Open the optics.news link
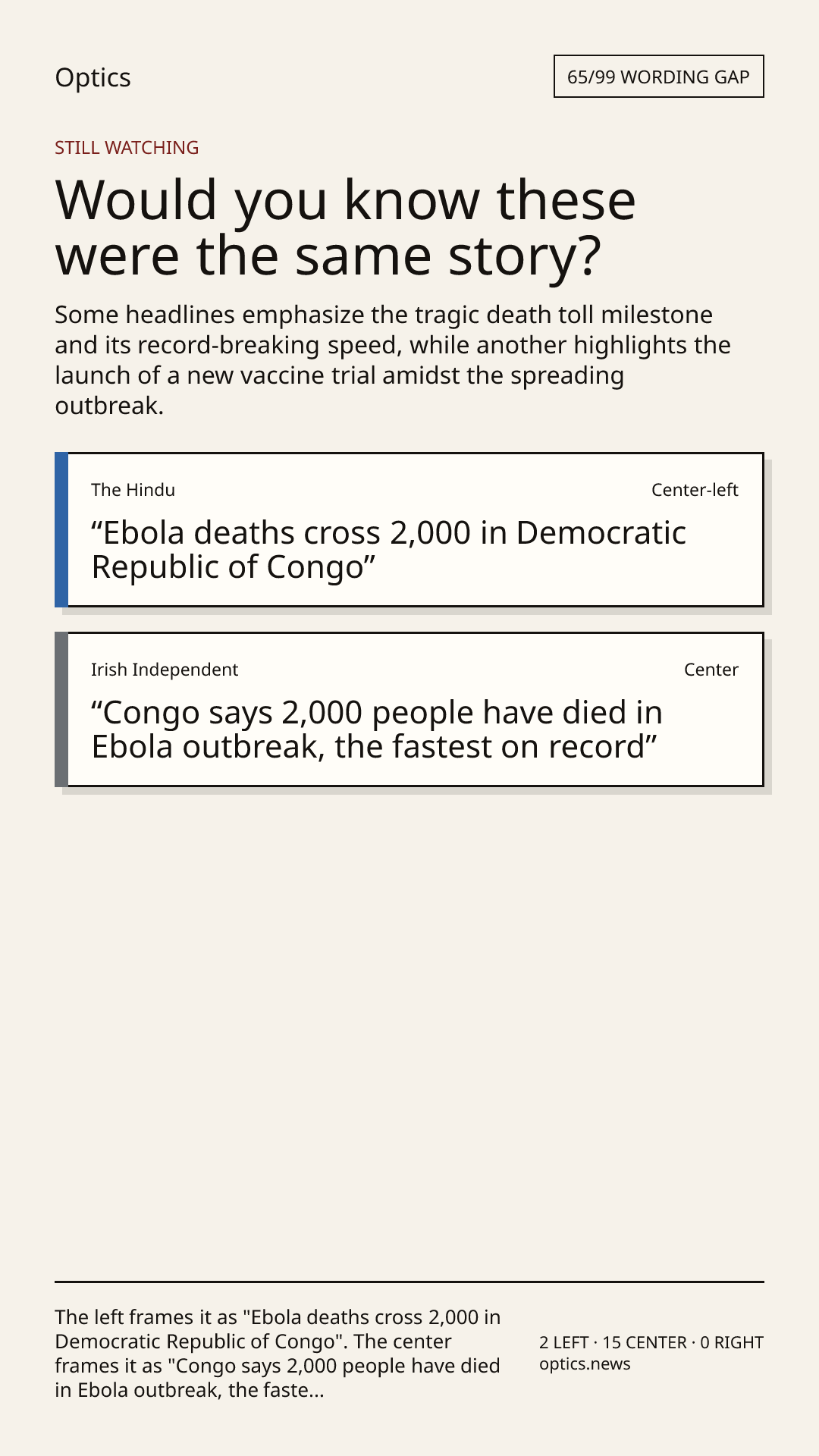This screenshot has height=1456, width=819. tap(585, 1363)
